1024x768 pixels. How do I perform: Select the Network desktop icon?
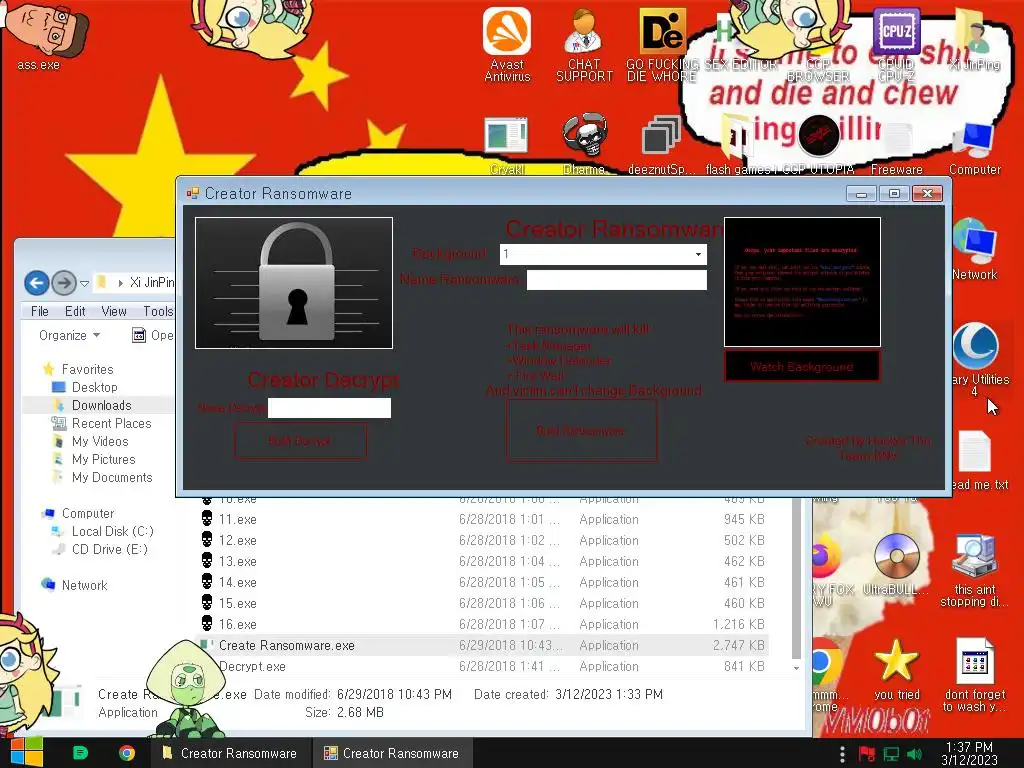[x=975, y=250]
